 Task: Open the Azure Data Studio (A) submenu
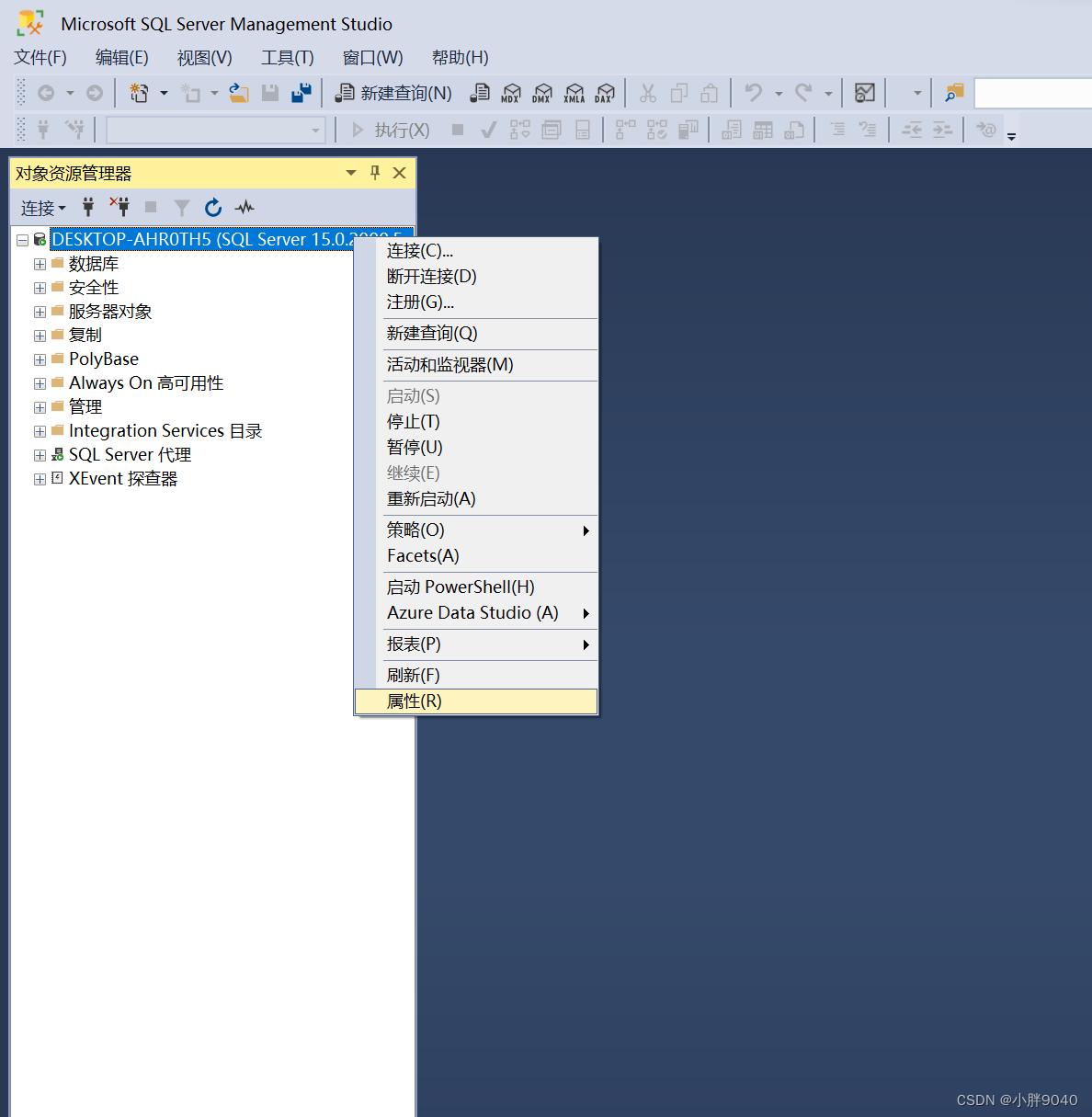pos(476,613)
